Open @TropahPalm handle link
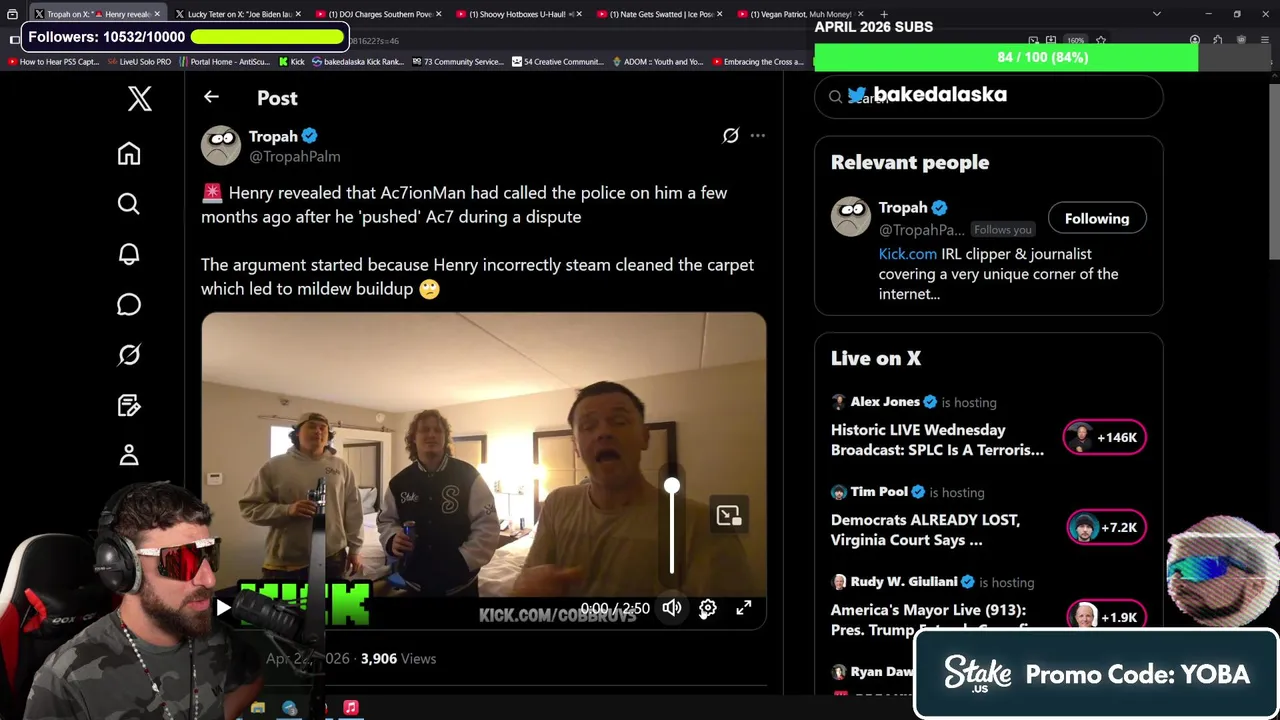The height and width of the screenshot is (720, 1280). click(295, 157)
